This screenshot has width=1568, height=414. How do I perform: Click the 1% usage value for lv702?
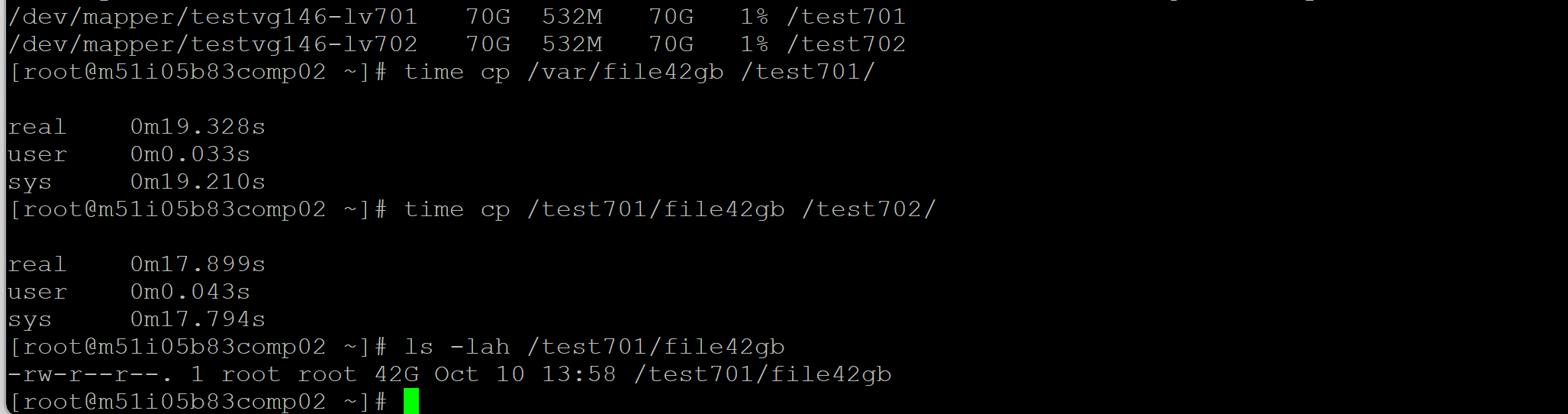pyautogui.click(x=754, y=44)
